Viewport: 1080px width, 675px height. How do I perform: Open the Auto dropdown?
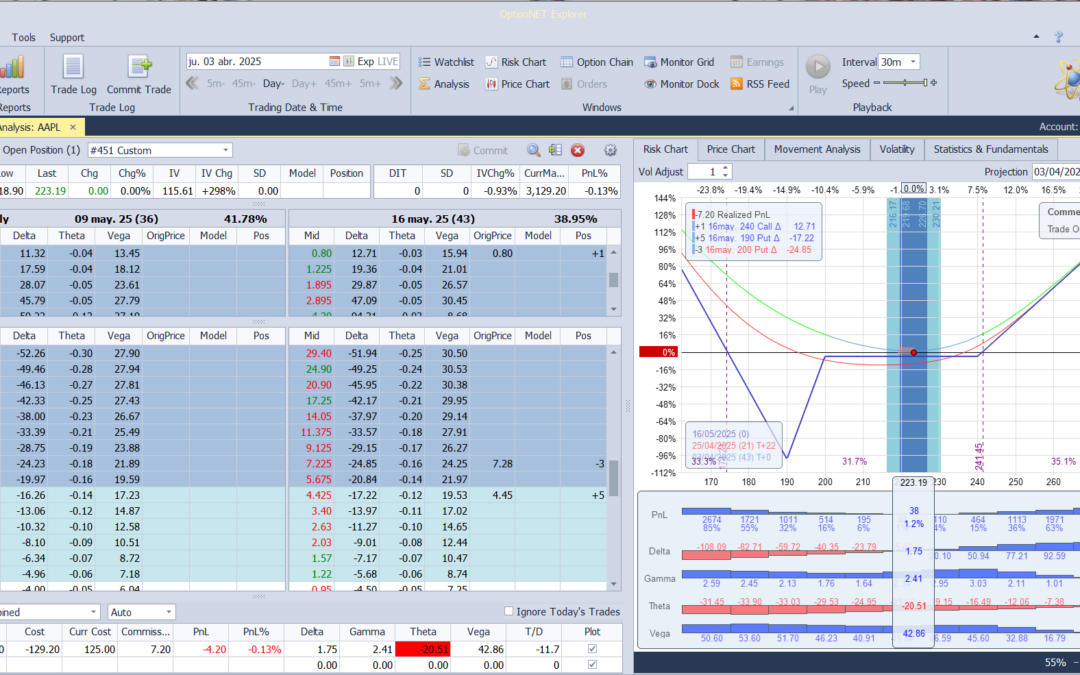[x=168, y=612]
